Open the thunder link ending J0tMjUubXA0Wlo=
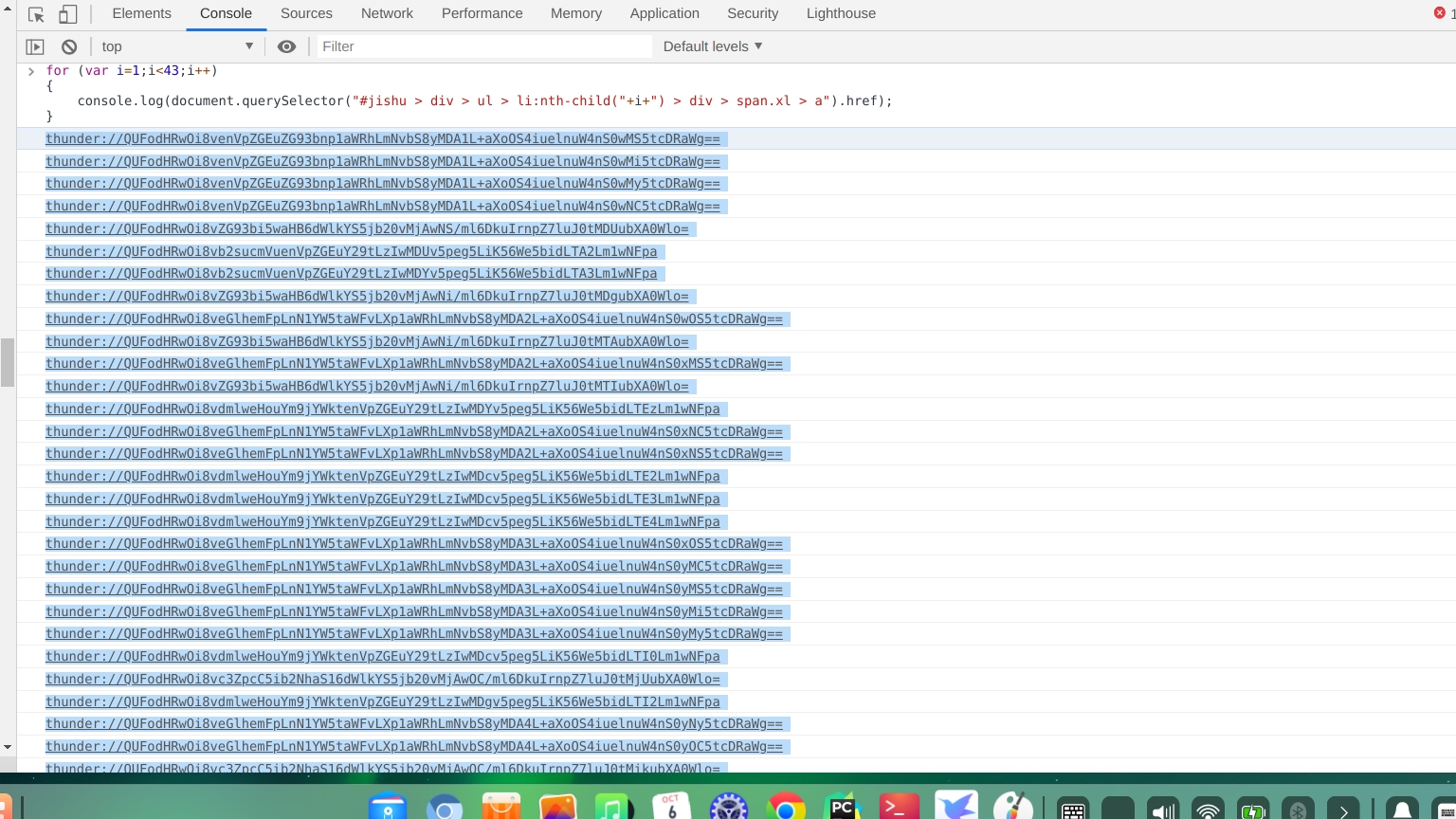 click(383, 680)
